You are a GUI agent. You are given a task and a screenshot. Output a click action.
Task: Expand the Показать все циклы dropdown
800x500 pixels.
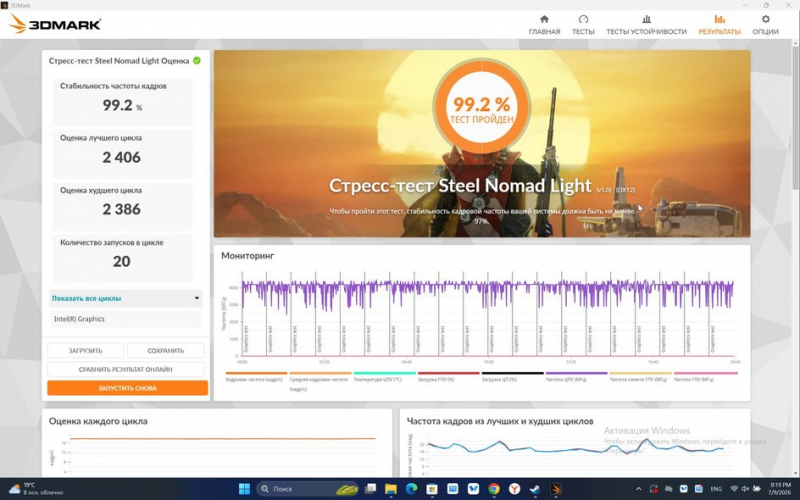(x=126, y=298)
